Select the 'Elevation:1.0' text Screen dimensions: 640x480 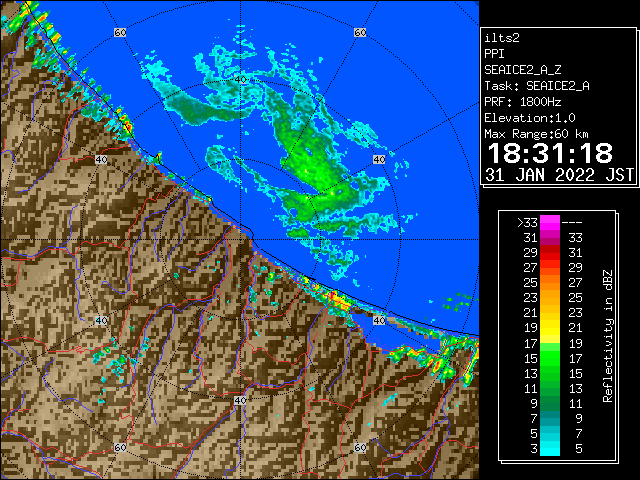[x=530, y=118]
